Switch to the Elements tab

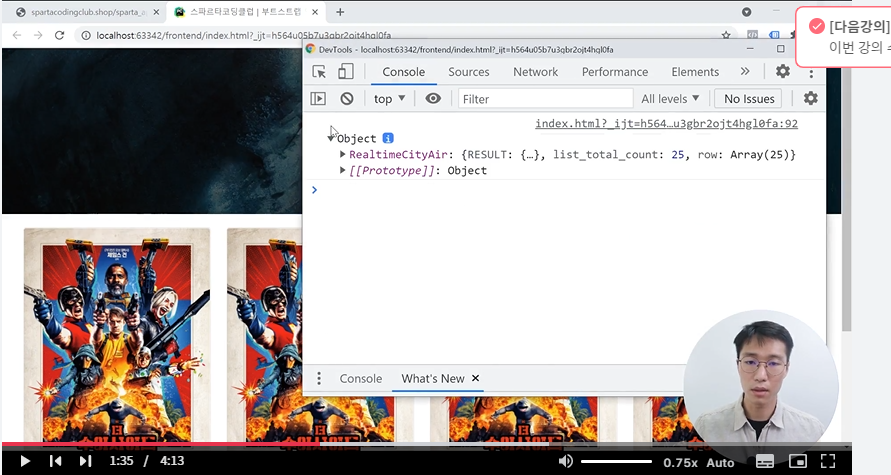point(695,72)
